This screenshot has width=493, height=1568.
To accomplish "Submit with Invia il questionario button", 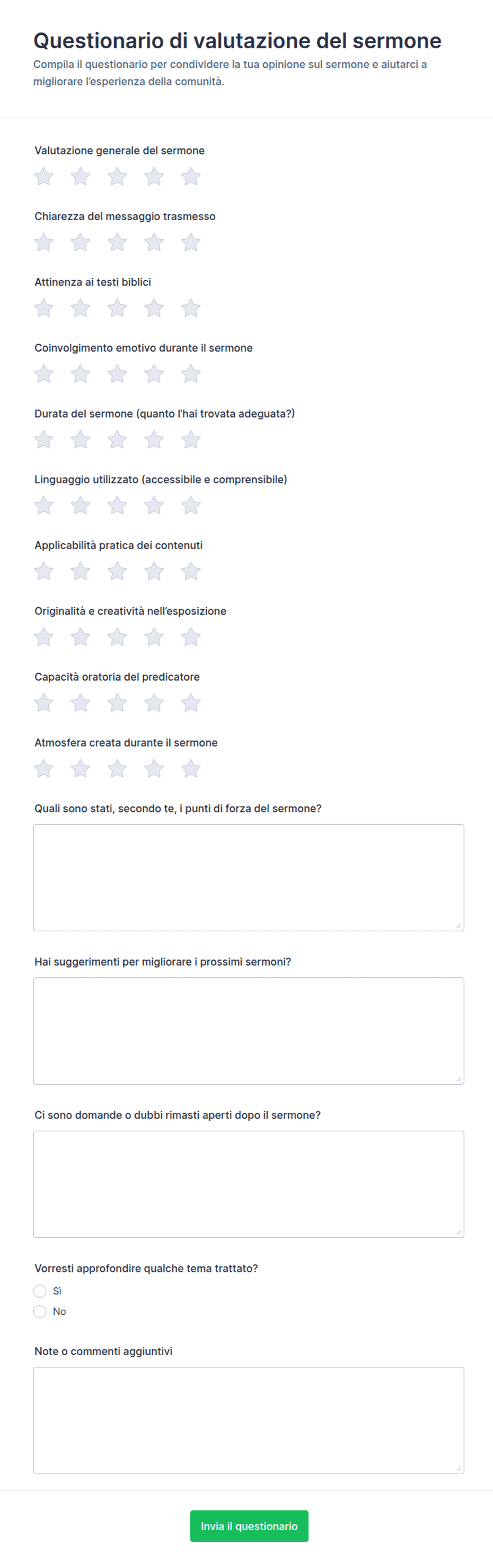I will pos(249,1526).
